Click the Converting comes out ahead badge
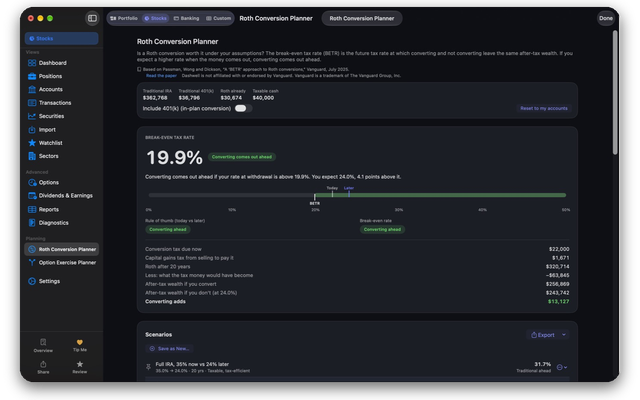This screenshot has height=400, width=640. tap(242, 157)
